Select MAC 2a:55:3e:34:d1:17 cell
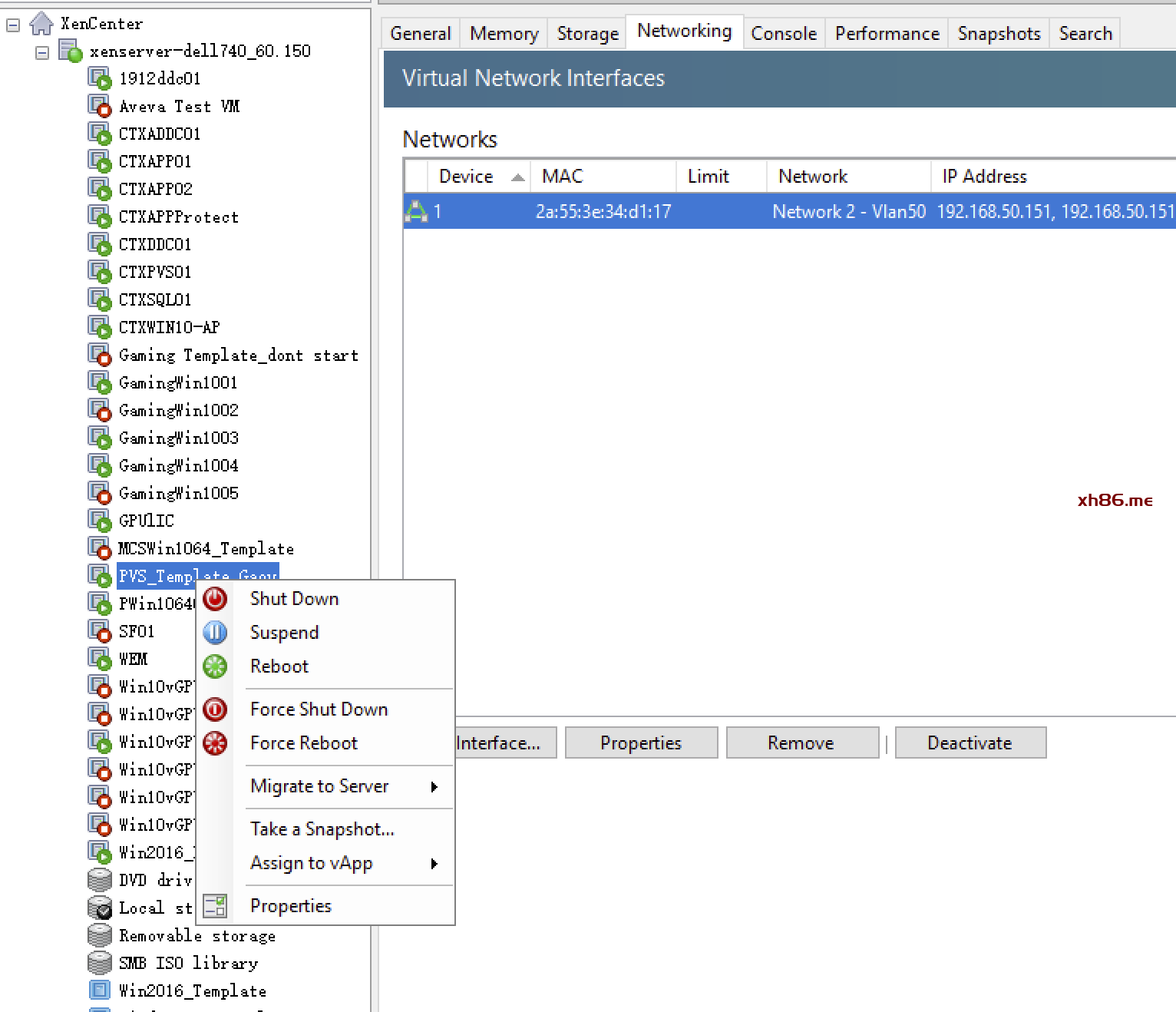This screenshot has width=1176, height=1012. coord(603,212)
